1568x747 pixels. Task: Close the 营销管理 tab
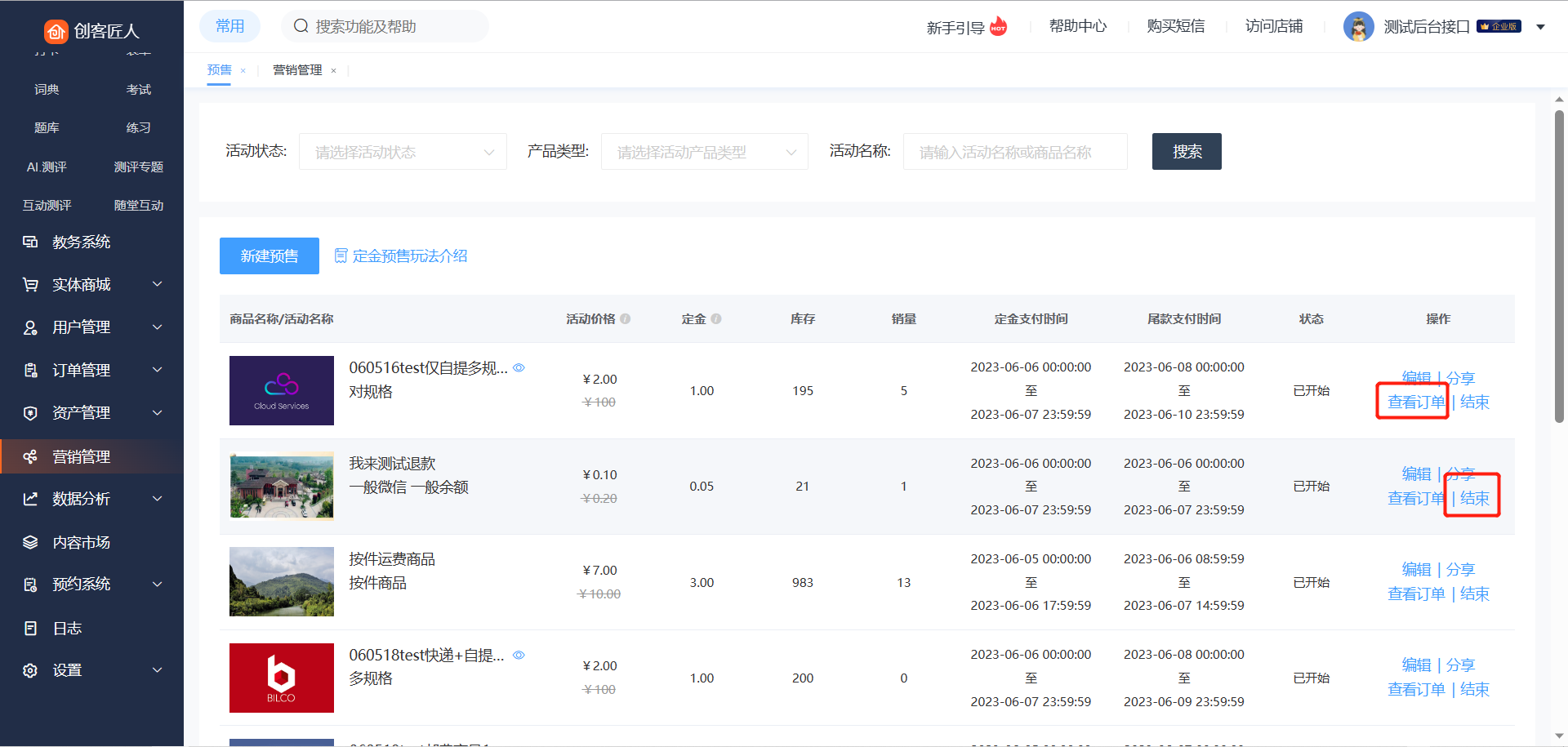pyautogui.click(x=333, y=71)
